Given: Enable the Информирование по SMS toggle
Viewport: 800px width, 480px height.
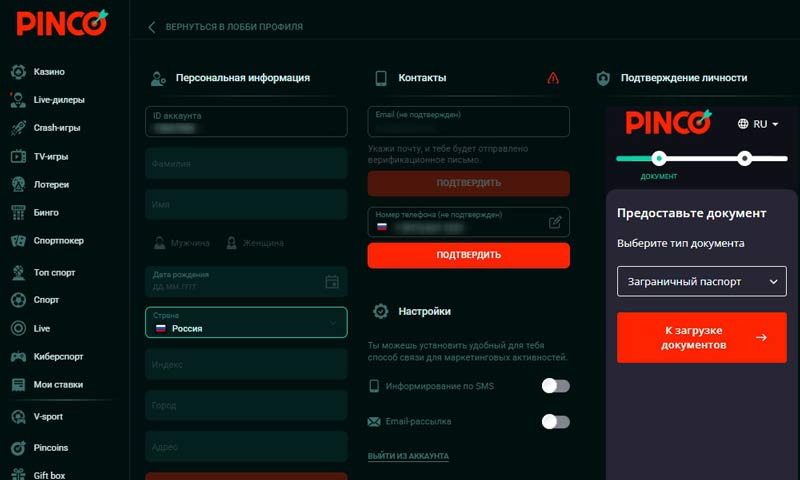Looking at the screenshot, I should pos(555,386).
